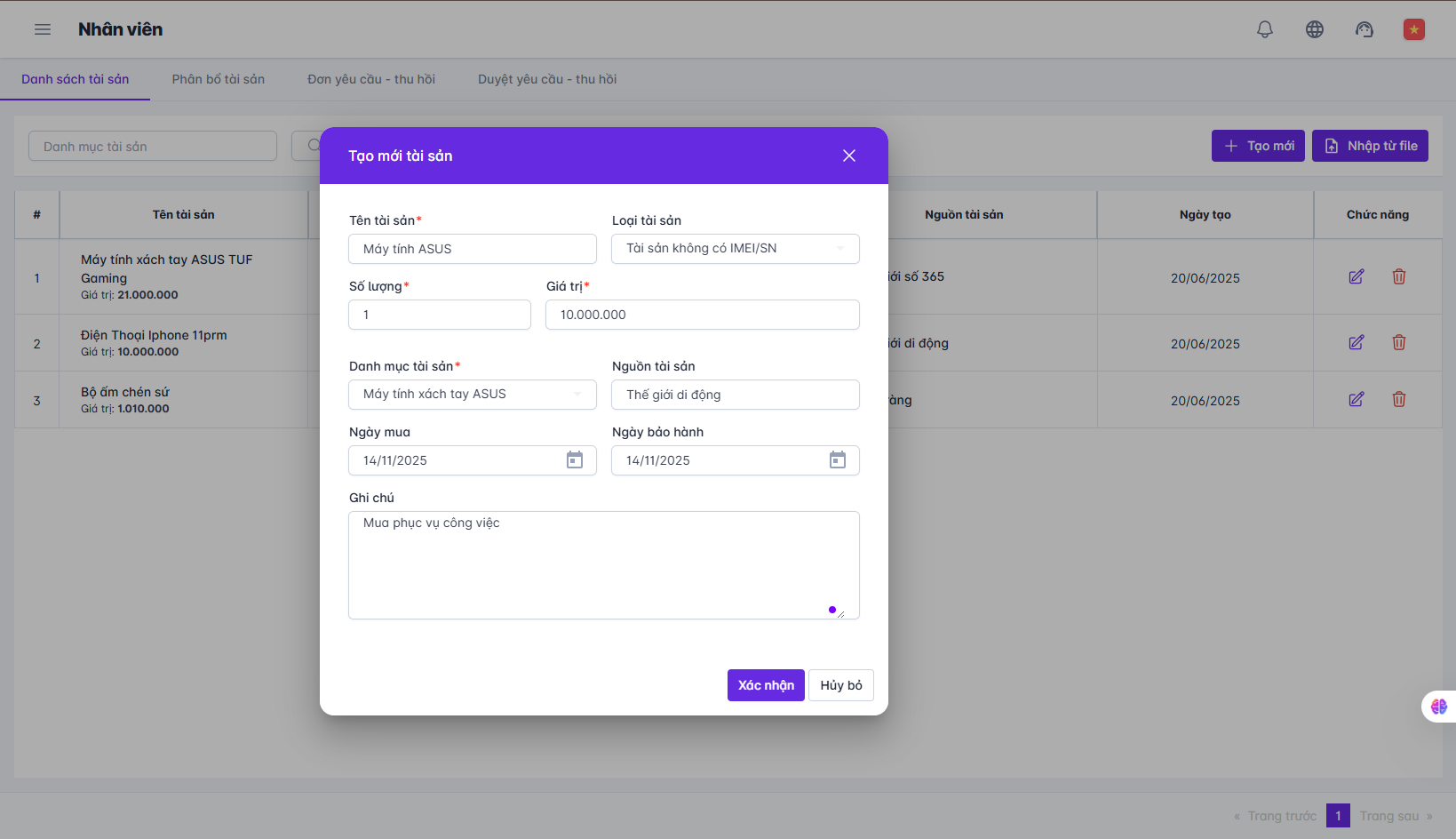
Task: Close the Tạo mới tài sản dialog
Action: (x=848, y=156)
